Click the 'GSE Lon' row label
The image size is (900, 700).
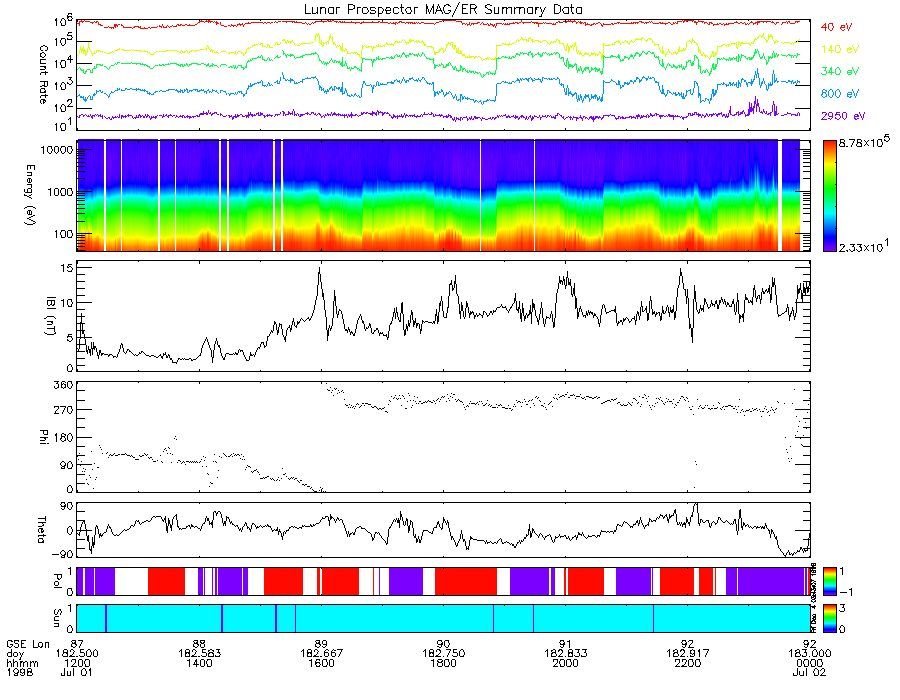tap(28, 644)
